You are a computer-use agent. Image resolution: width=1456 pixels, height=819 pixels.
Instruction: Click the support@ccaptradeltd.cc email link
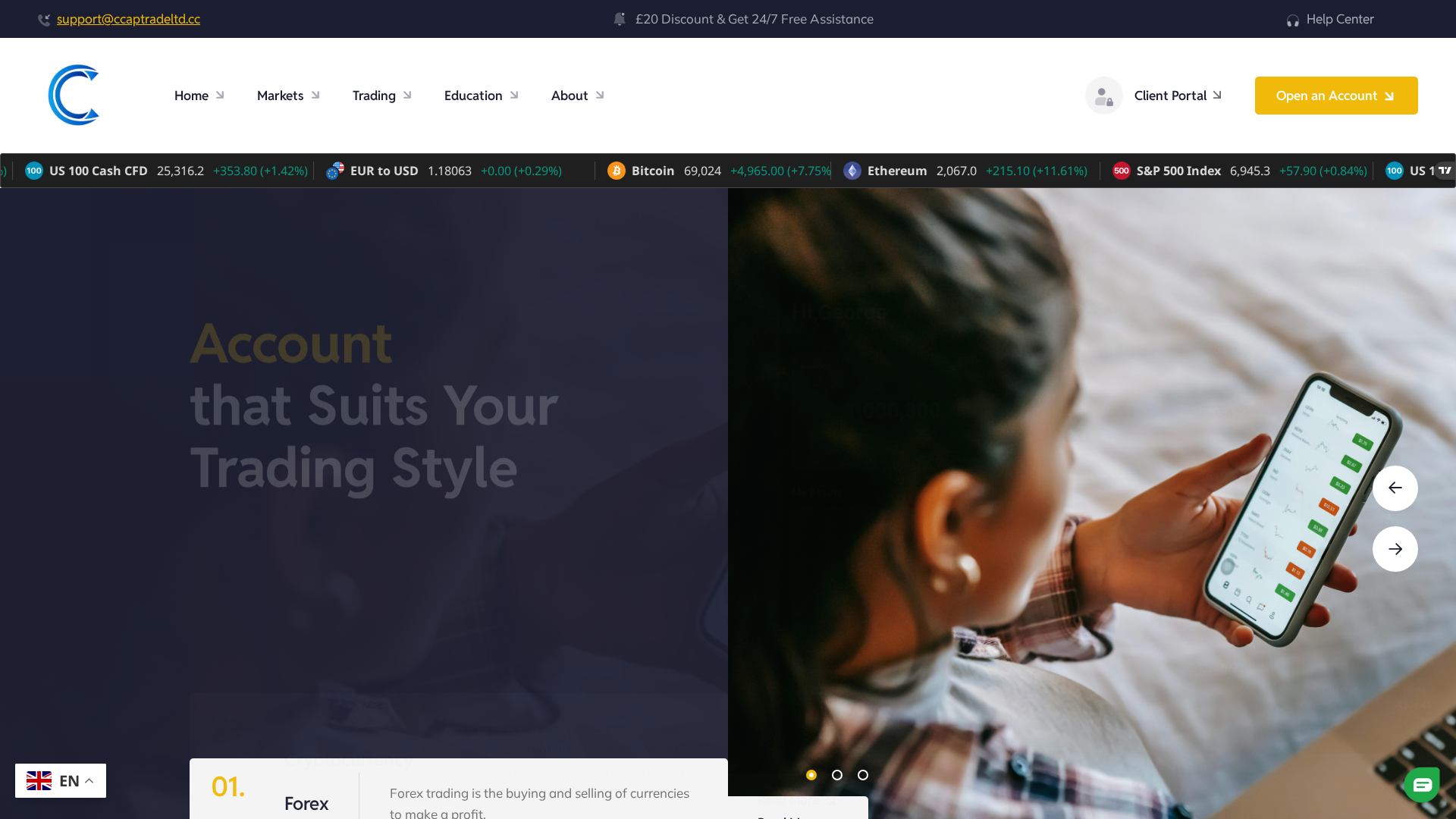coord(128,19)
